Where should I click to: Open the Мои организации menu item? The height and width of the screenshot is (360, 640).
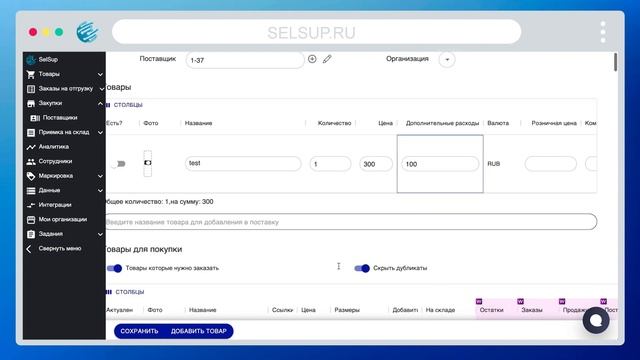pyautogui.click(x=62, y=220)
